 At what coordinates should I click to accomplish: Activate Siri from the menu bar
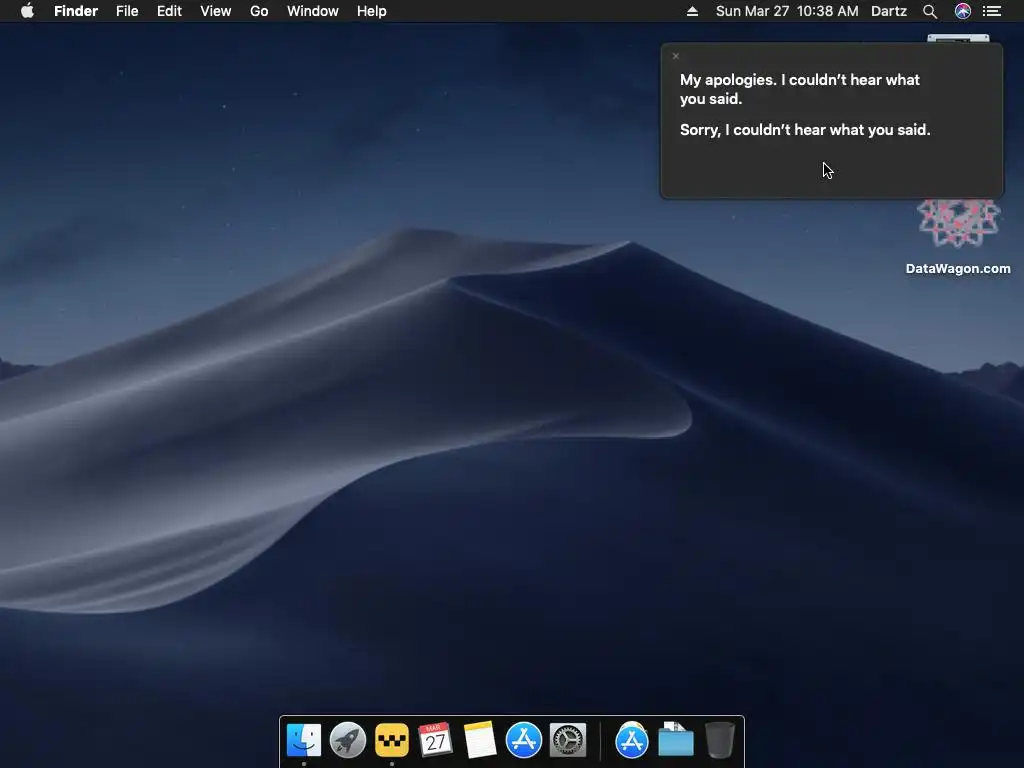click(963, 11)
